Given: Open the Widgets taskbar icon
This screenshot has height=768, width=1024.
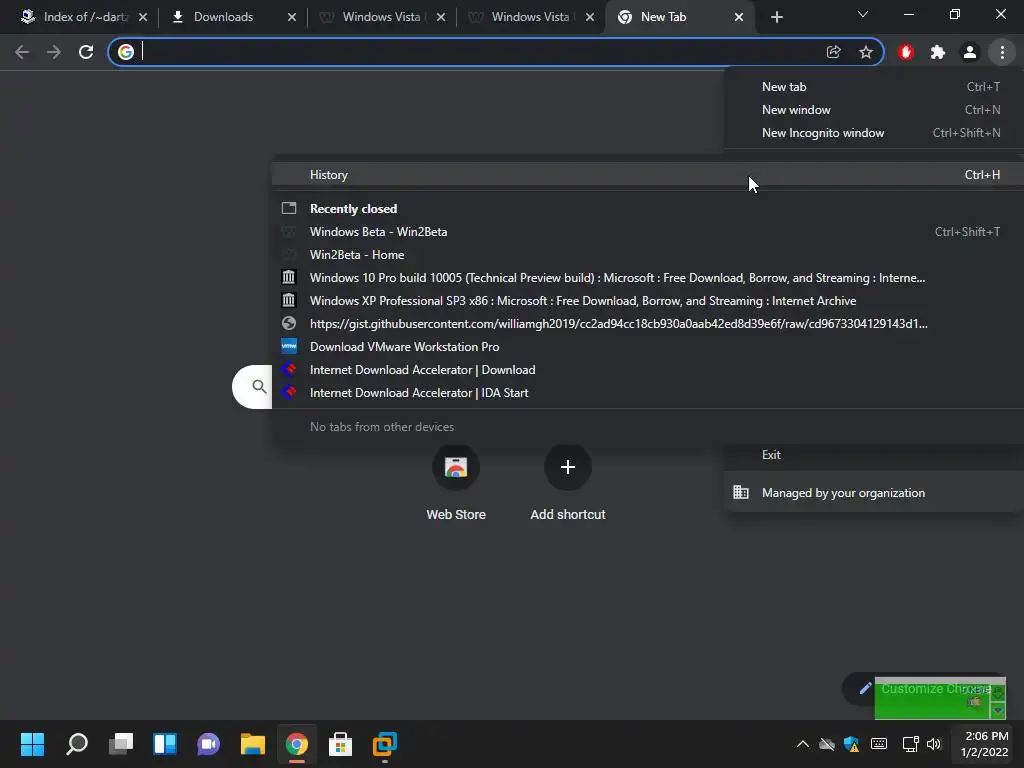Looking at the screenshot, I should pyautogui.click(x=165, y=744).
